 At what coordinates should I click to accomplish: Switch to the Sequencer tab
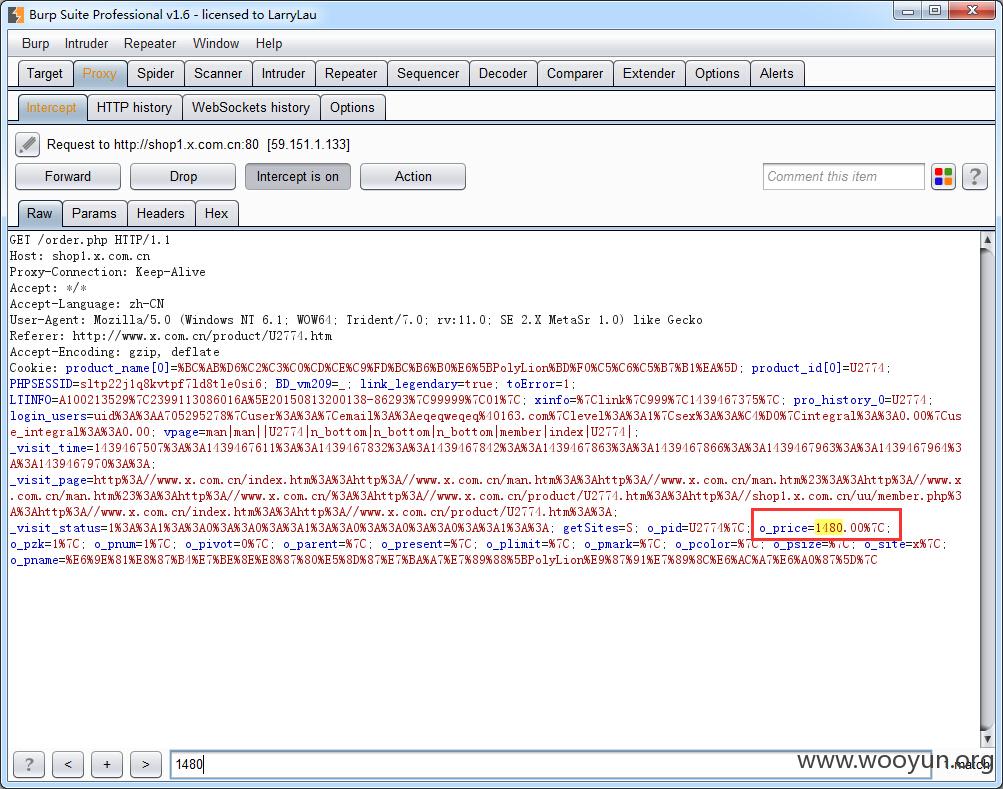point(428,74)
